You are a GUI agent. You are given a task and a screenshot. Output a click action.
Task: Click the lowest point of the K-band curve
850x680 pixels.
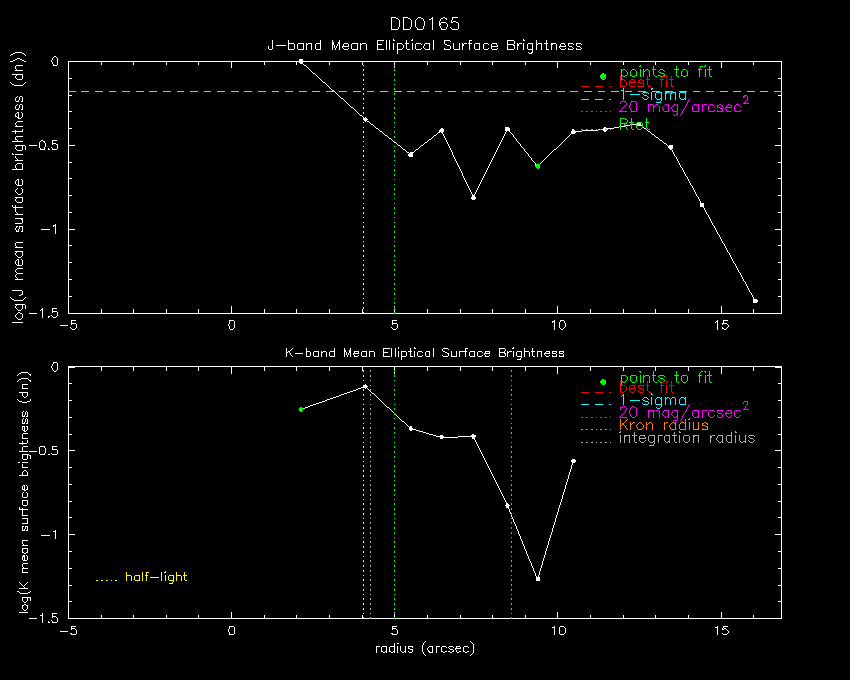[x=538, y=579]
